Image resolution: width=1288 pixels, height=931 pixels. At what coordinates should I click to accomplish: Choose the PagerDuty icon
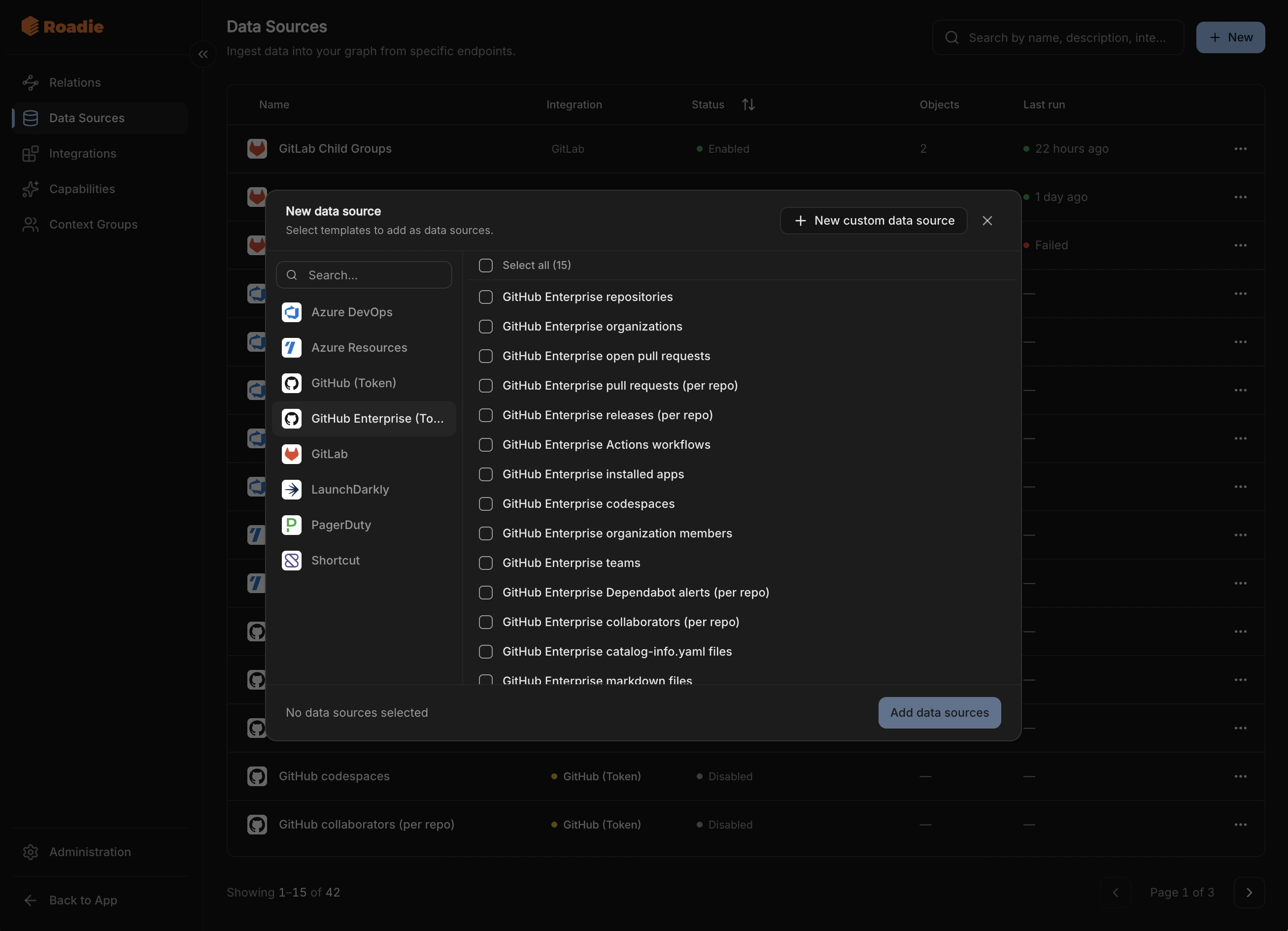291,525
